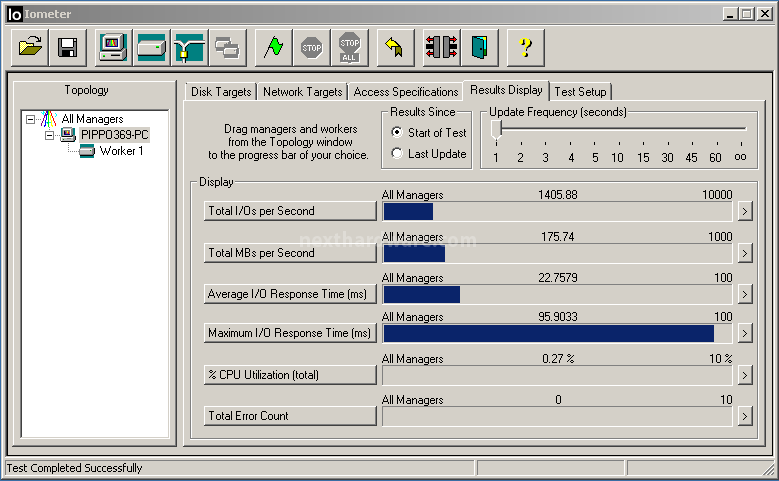Click the Total Error Count button

tap(290, 416)
